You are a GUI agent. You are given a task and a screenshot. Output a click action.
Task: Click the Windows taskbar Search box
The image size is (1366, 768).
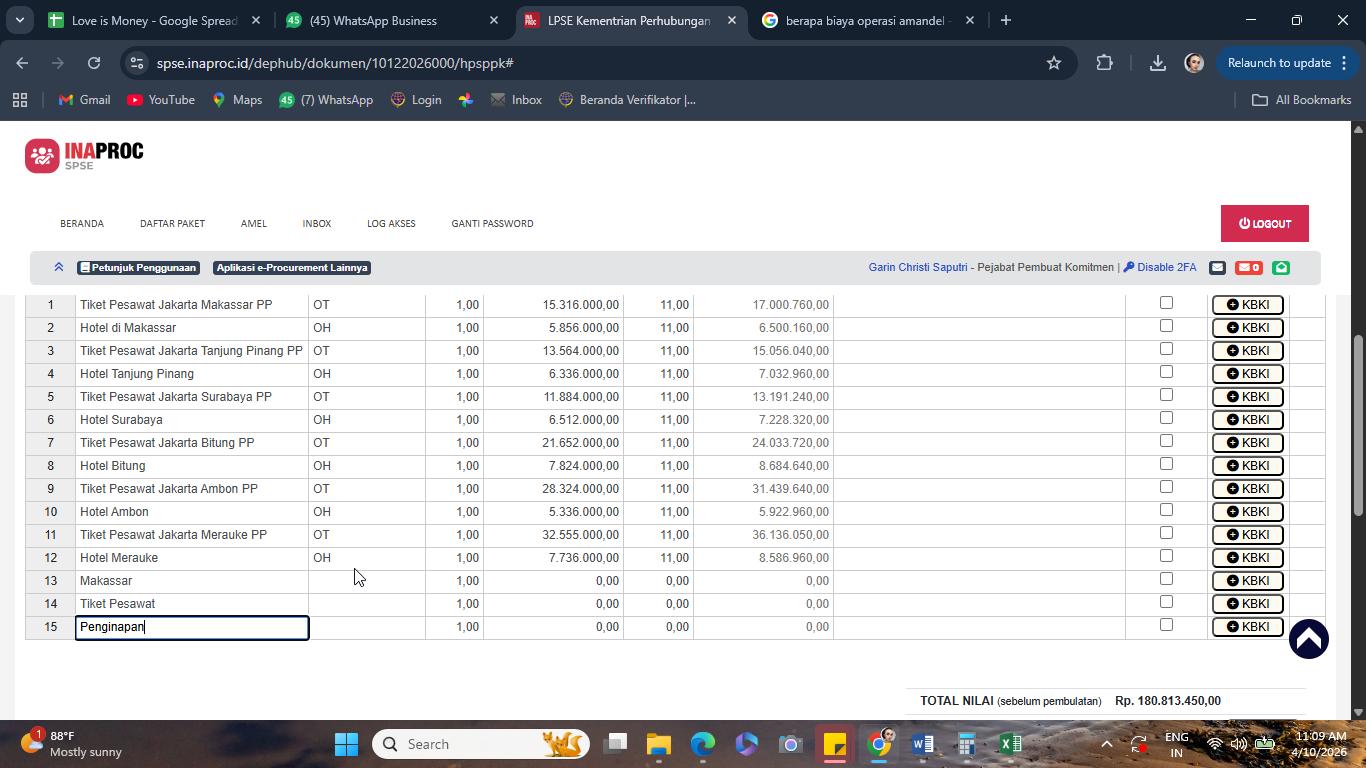pos(481,744)
